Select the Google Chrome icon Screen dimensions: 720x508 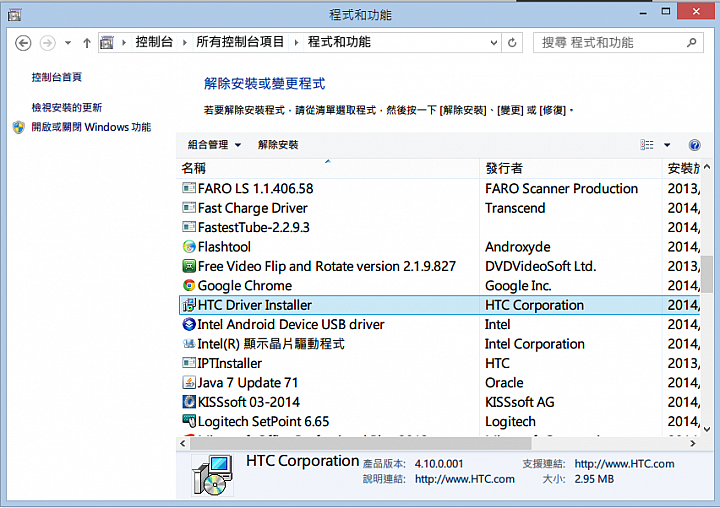pyautogui.click(x=189, y=285)
